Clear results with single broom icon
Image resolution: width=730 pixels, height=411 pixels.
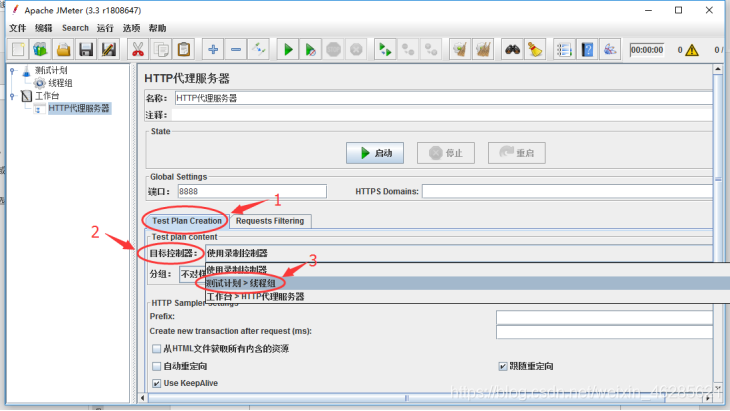click(x=460, y=49)
